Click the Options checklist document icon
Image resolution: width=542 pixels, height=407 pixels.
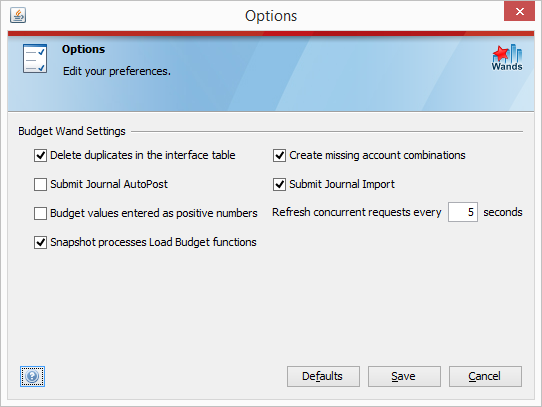point(35,58)
